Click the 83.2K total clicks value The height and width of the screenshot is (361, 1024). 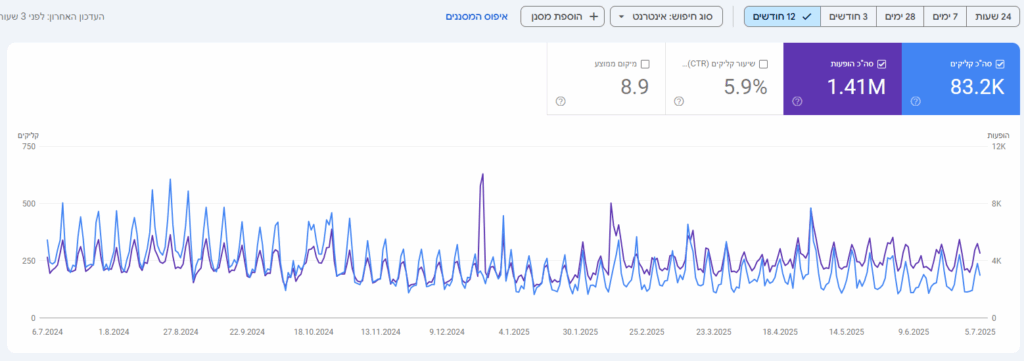(x=977, y=87)
